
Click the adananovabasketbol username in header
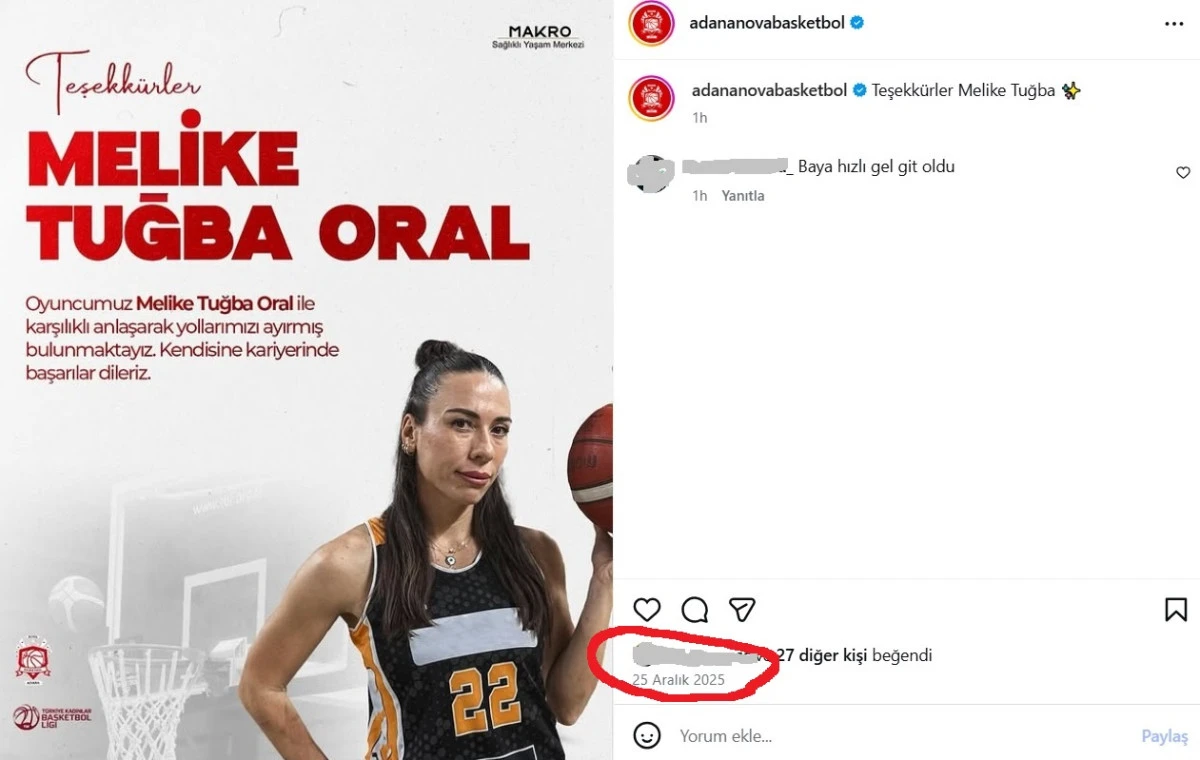pyautogui.click(x=768, y=23)
